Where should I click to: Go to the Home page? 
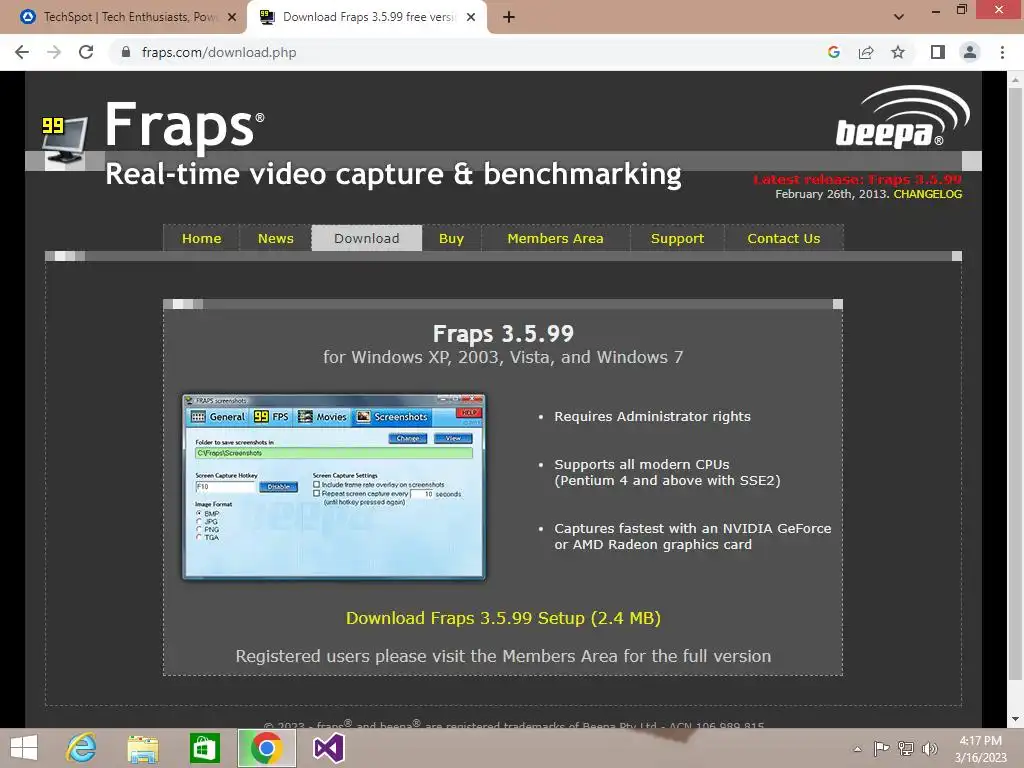click(x=201, y=238)
